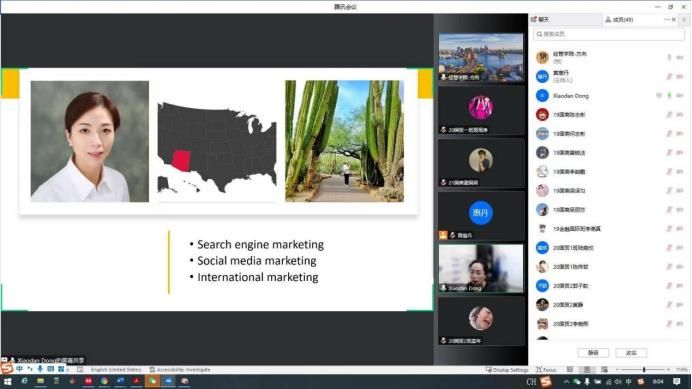Open Display Settings in the status bar
This screenshot has width=692, height=389.
(507, 370)
